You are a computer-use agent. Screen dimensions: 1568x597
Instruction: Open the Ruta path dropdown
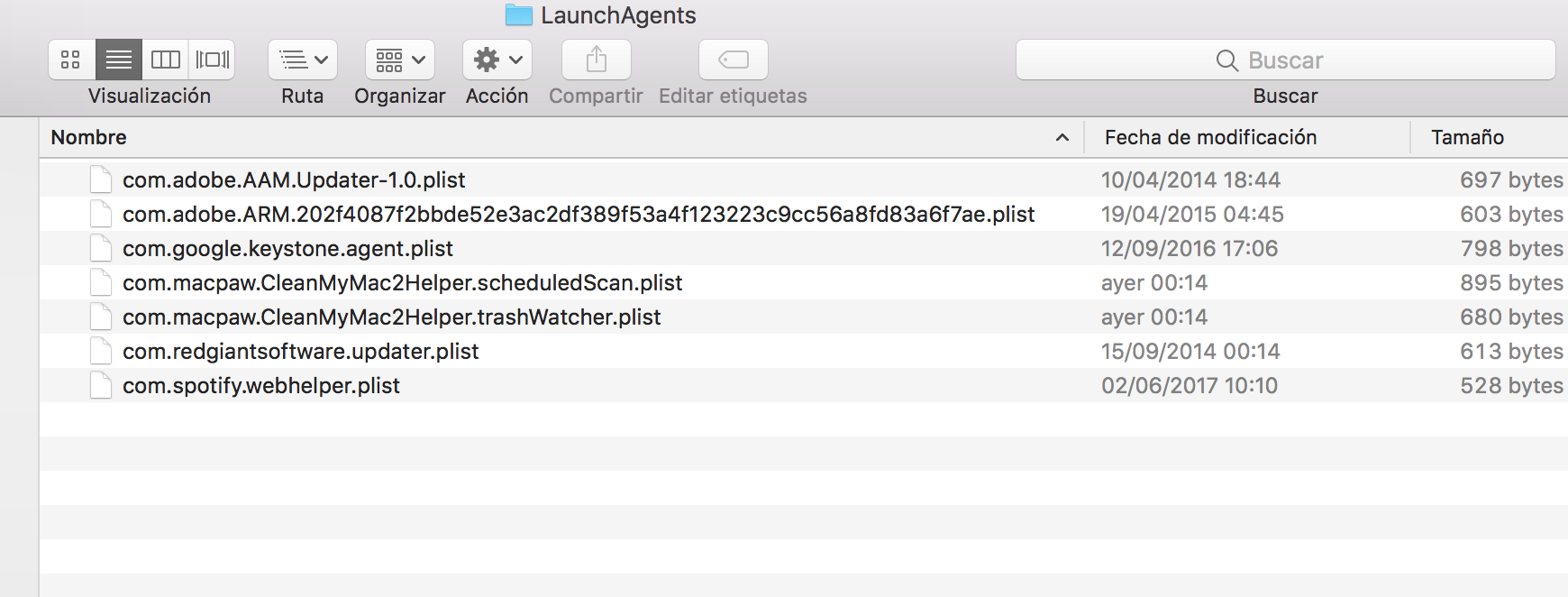point(303,60)
